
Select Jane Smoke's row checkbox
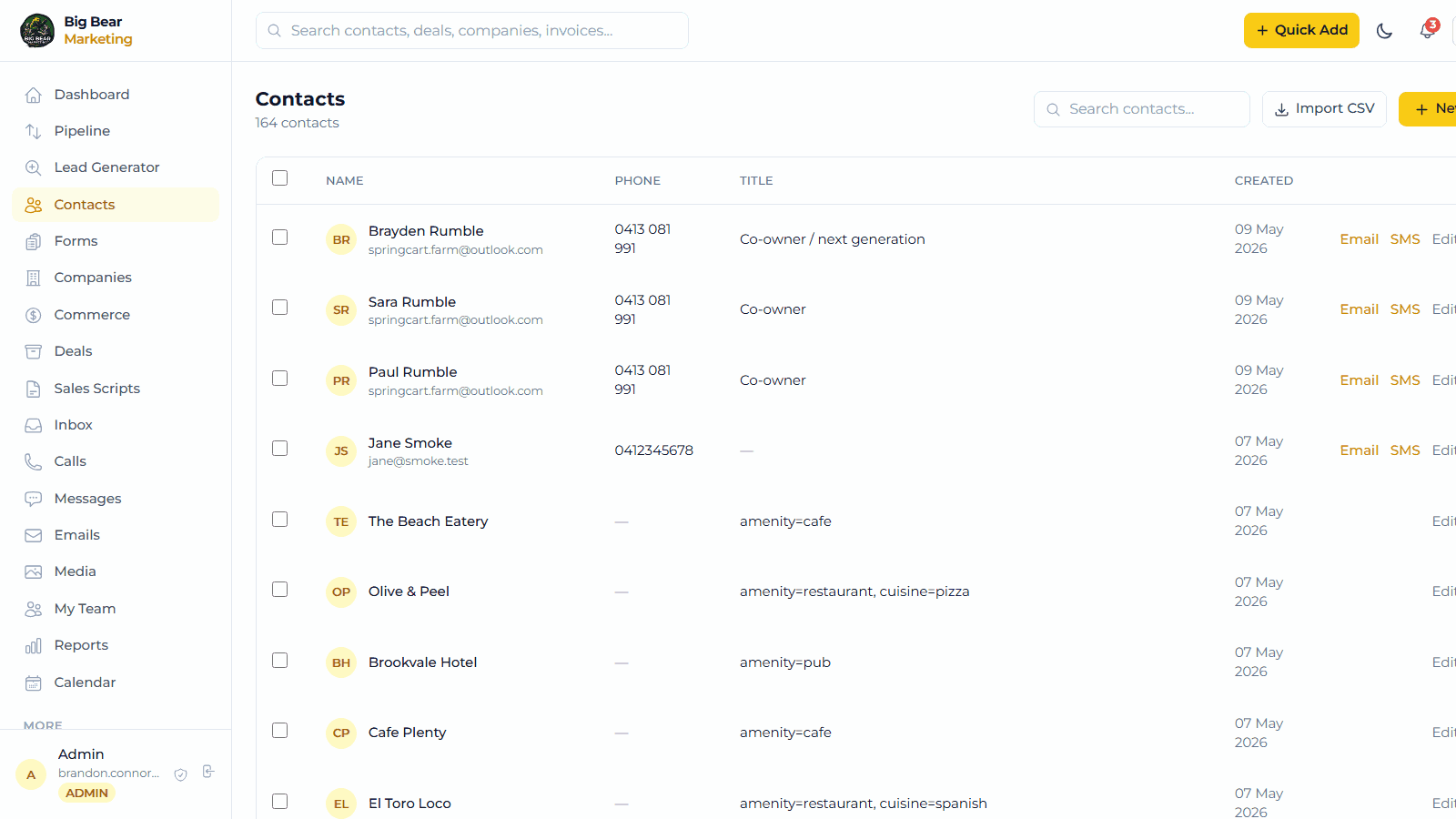click(280, 449)
